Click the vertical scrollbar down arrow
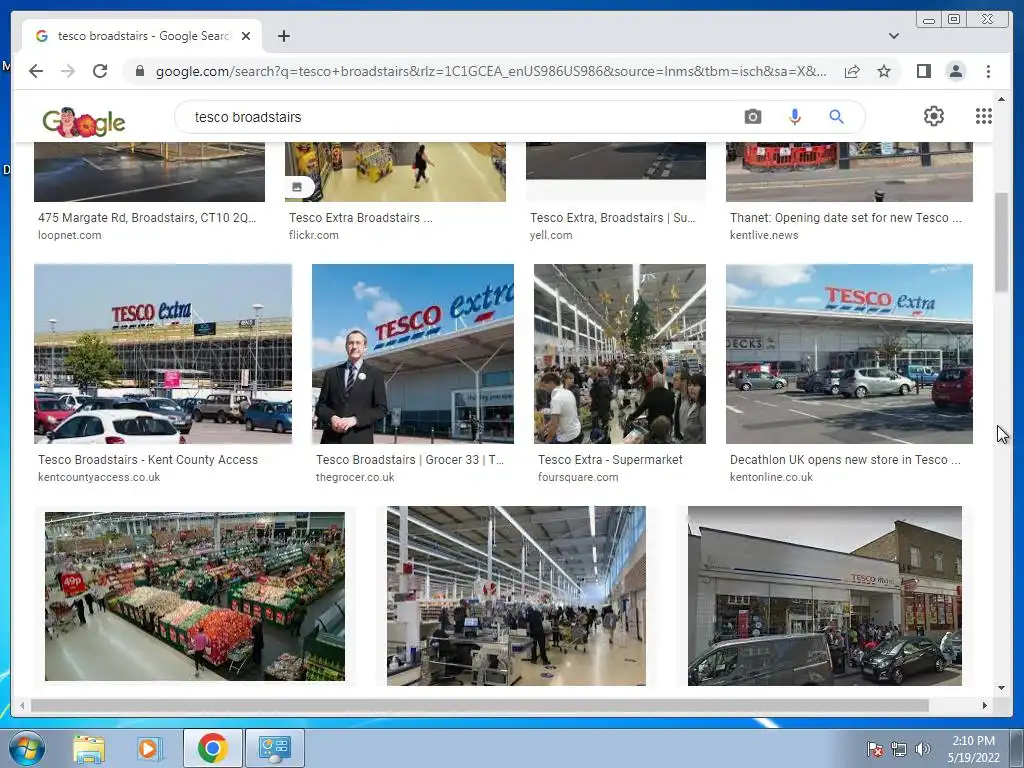The height and width of the screenshot is (768, 1024). (1001, 688)
